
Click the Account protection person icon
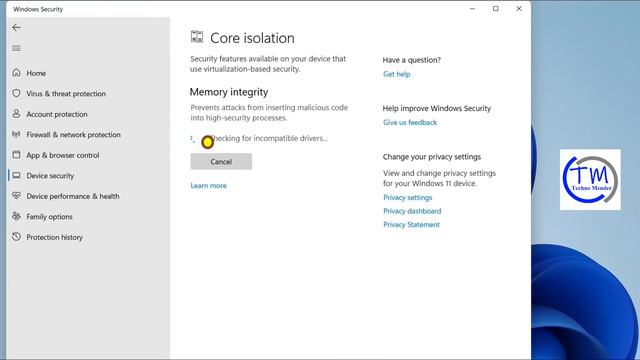tap(16, 113)
